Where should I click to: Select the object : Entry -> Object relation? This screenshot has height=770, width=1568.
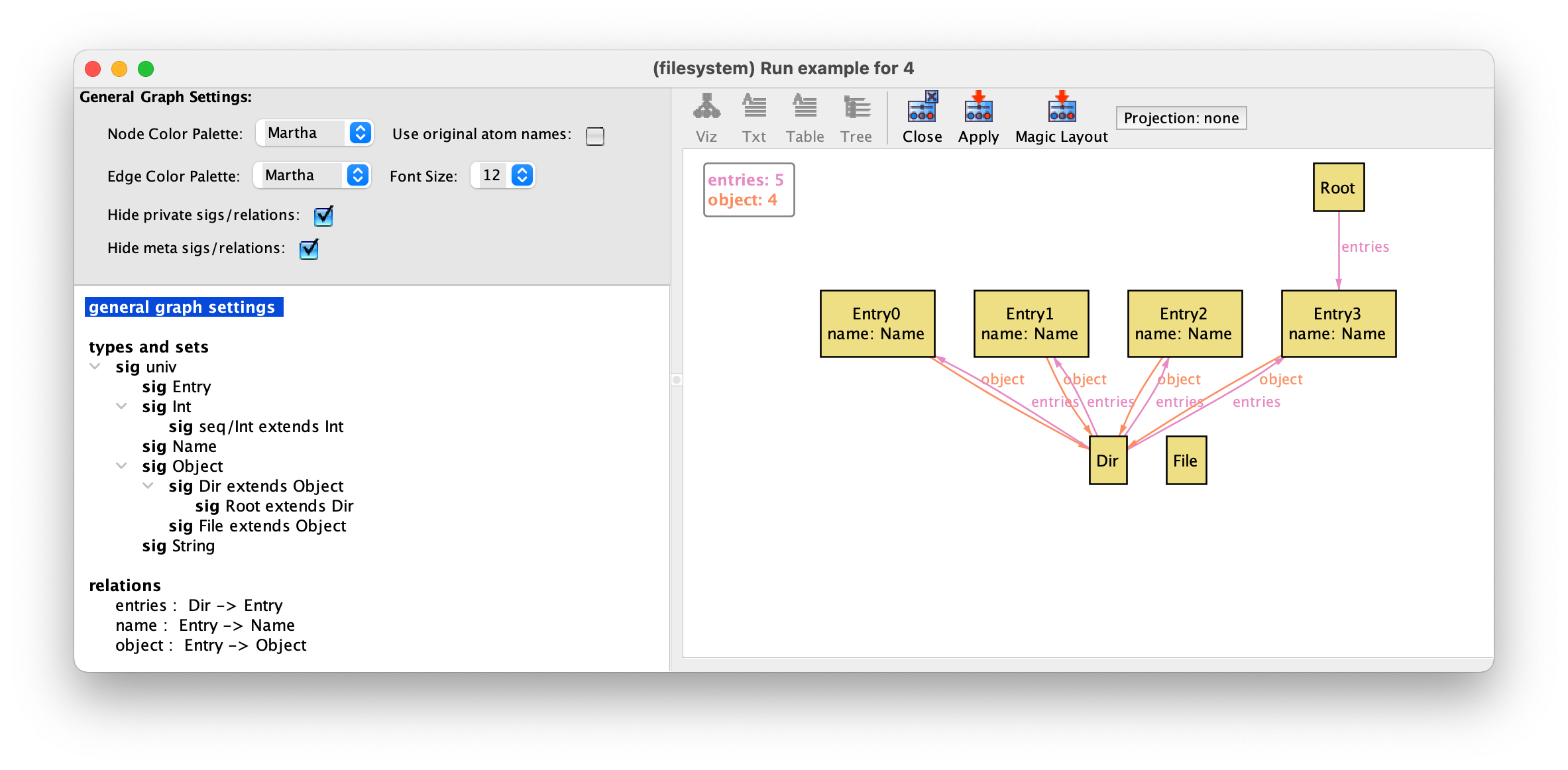pyautogui.click(x=211, y=645)
